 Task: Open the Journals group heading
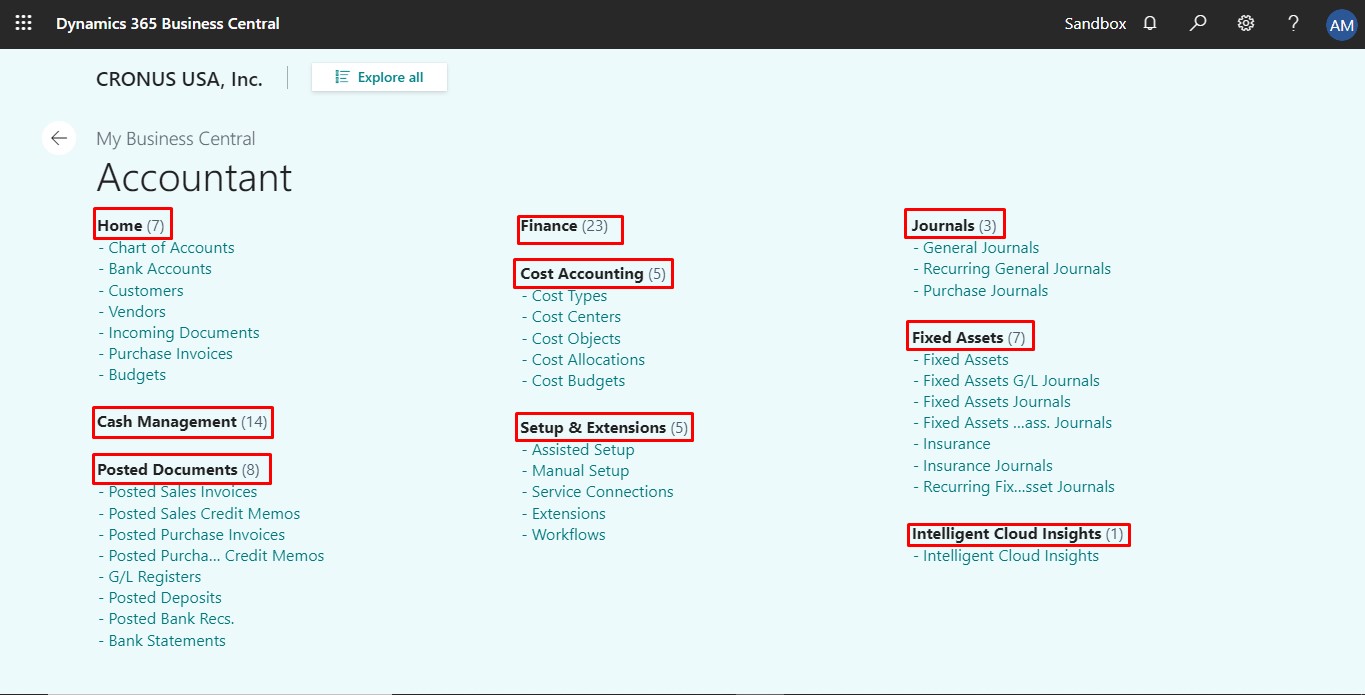click(955, 225)
